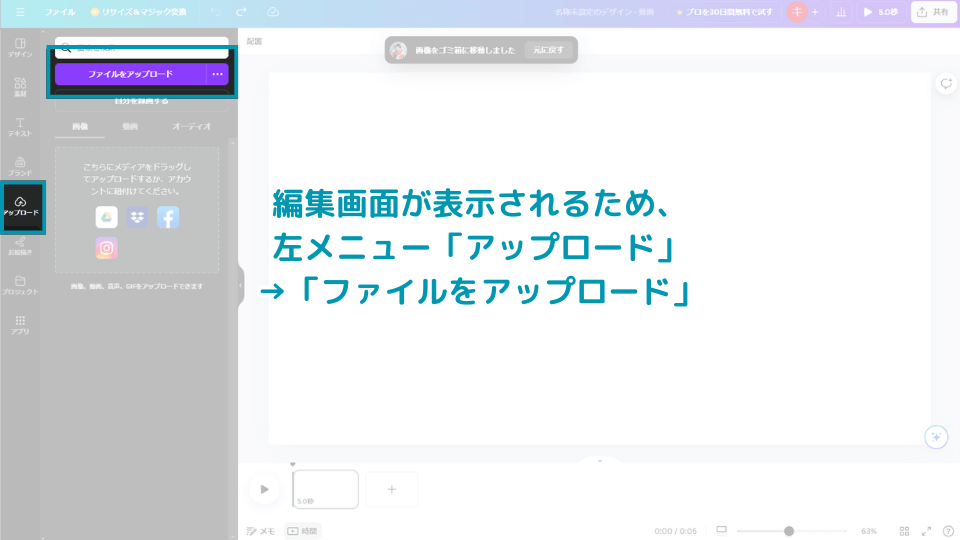960x540 pixels.
Task: Redo the last action
Action: coord(241,12)
